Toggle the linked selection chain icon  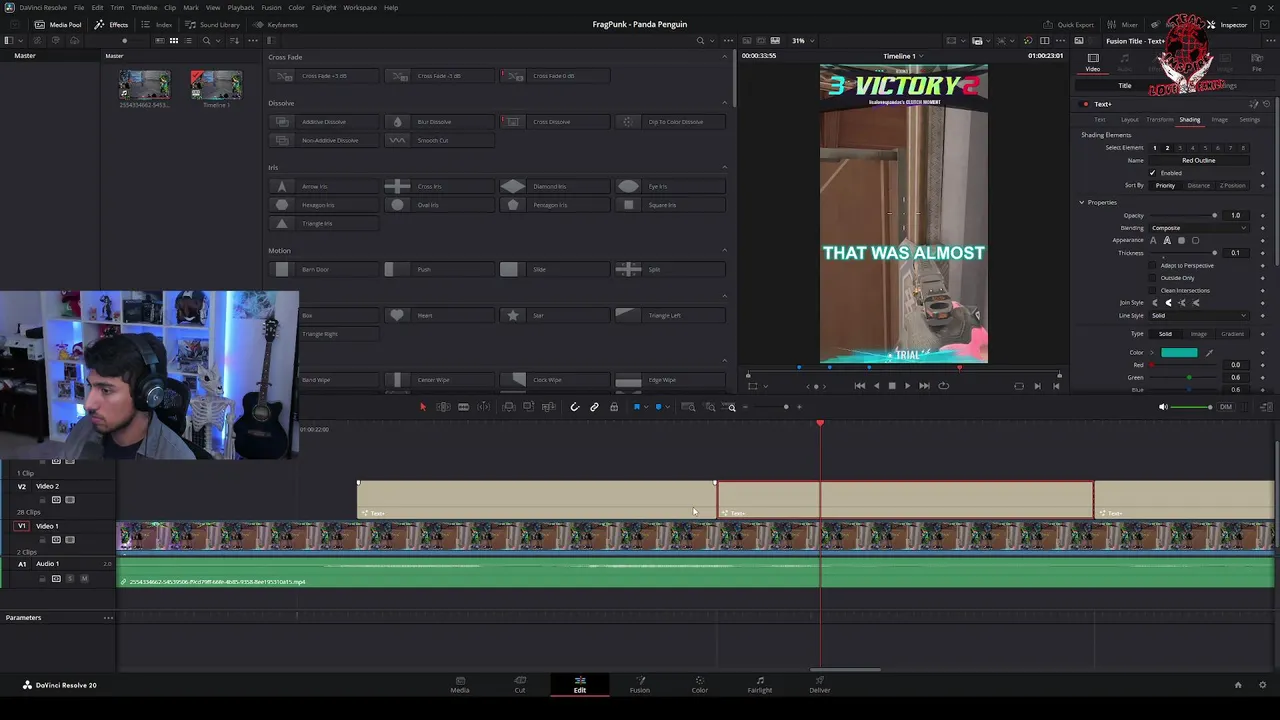point(594,407)
